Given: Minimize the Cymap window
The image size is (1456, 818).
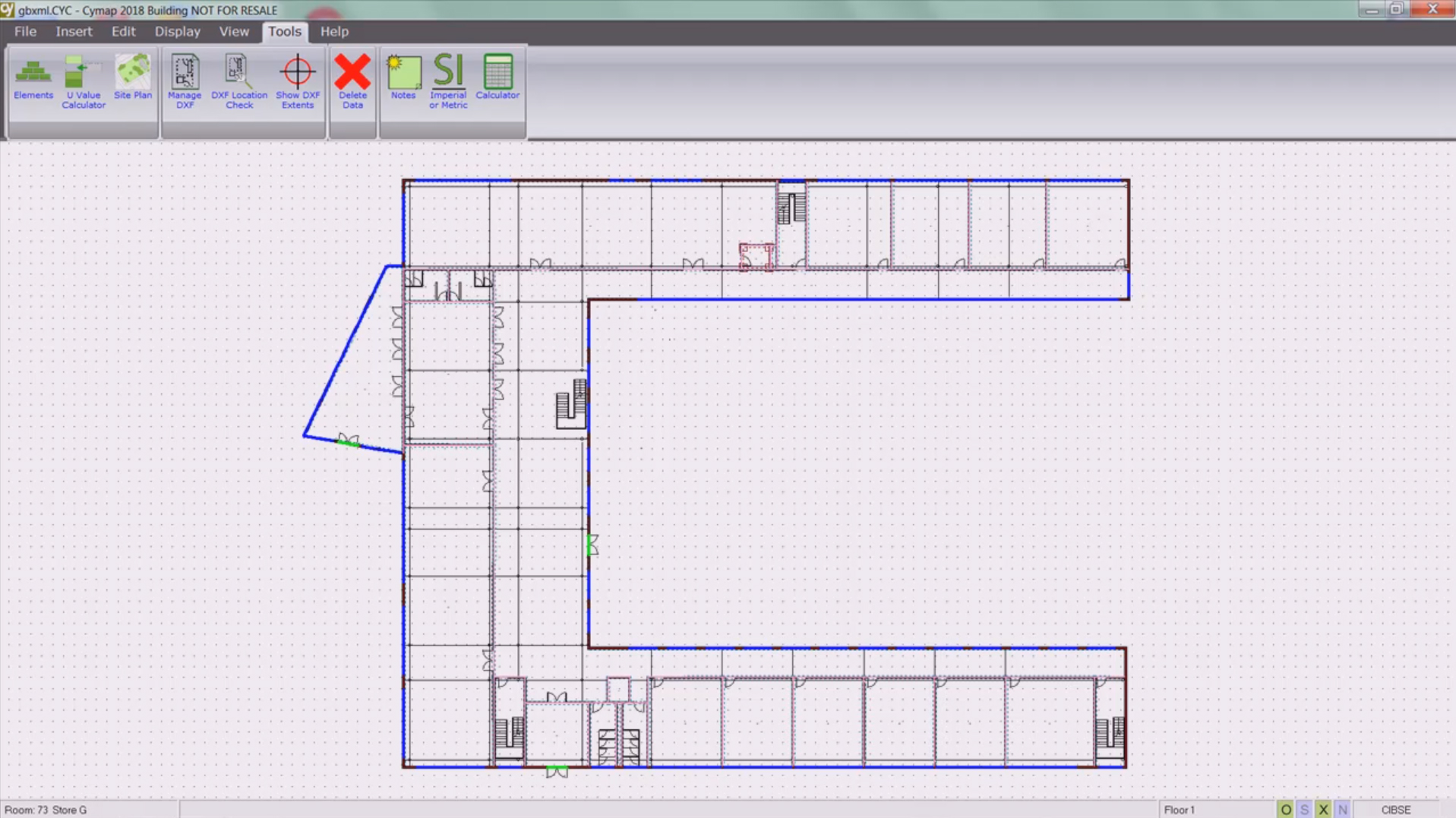Looking at the screenshot, I should 1372,10.
